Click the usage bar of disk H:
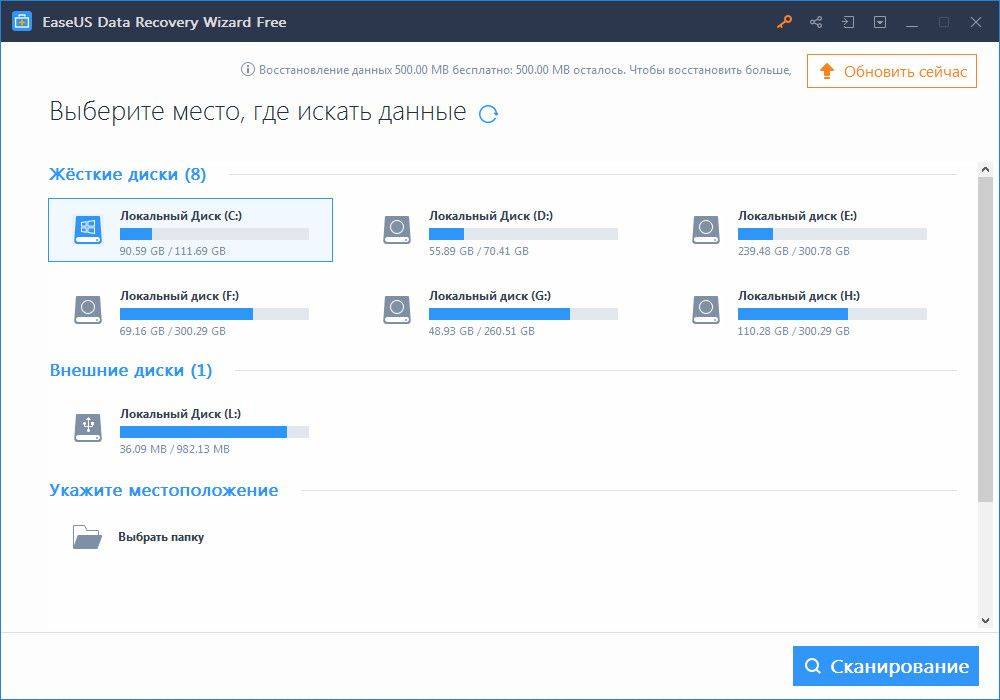 pyautogui.click(x=832, y=314)
